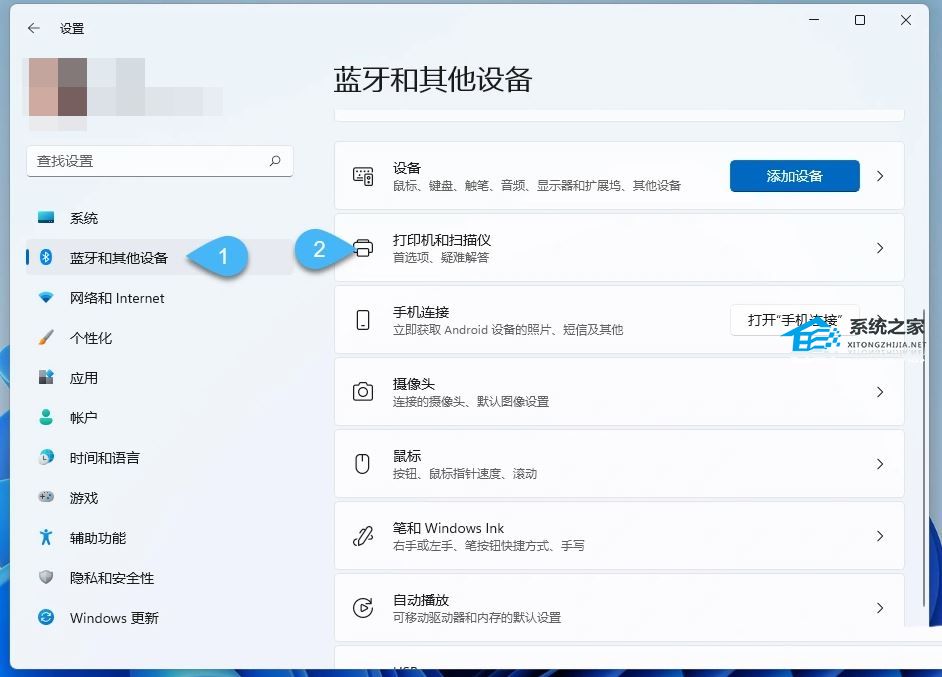Screen dimensions: 942x677
Task: Expand 打印机和扫描仪 using its chevron
Action: pyautogui.click(x=880, y=248)
